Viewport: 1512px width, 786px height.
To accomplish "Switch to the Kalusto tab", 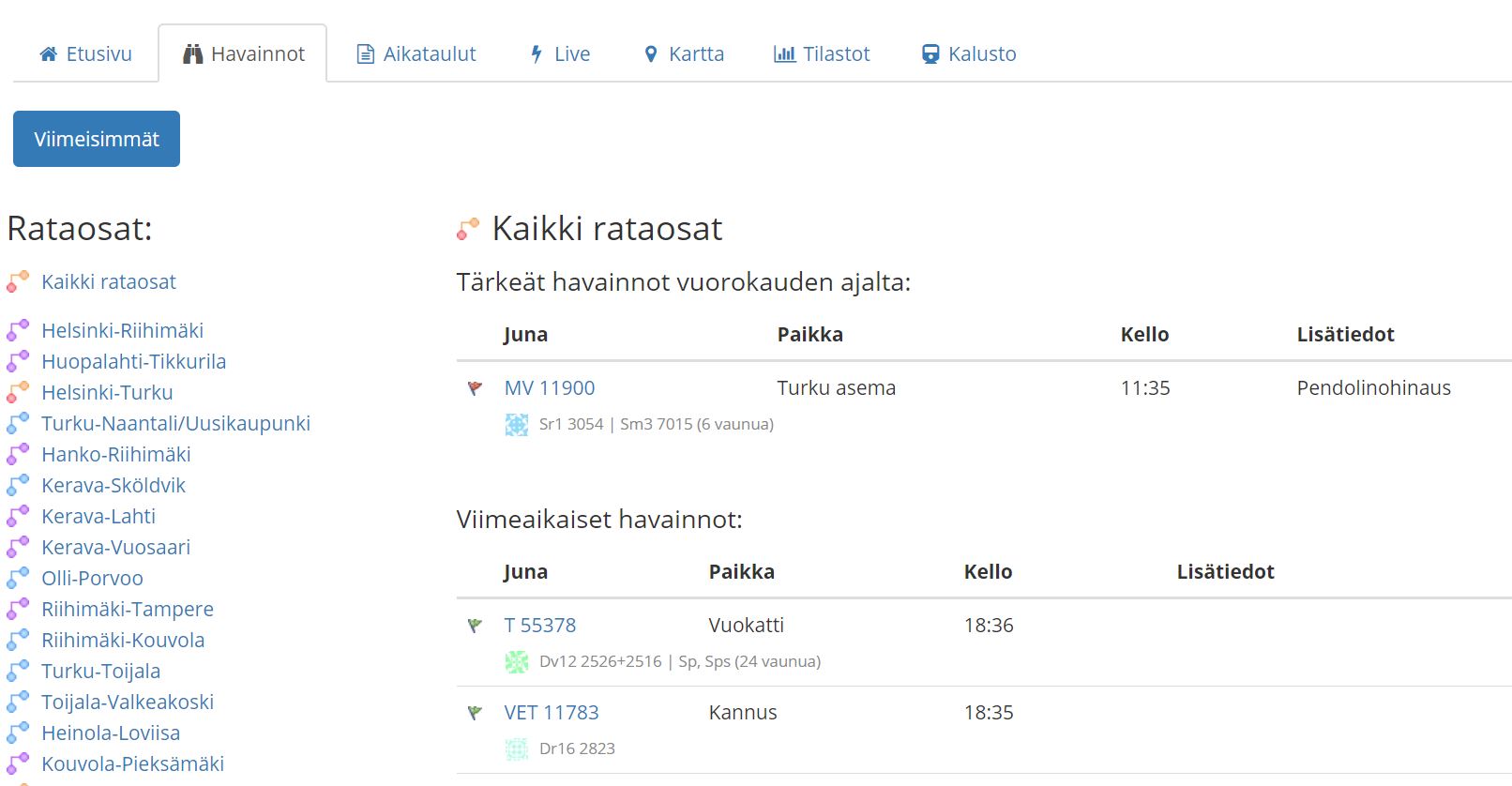I will click(x=969, y=54).
